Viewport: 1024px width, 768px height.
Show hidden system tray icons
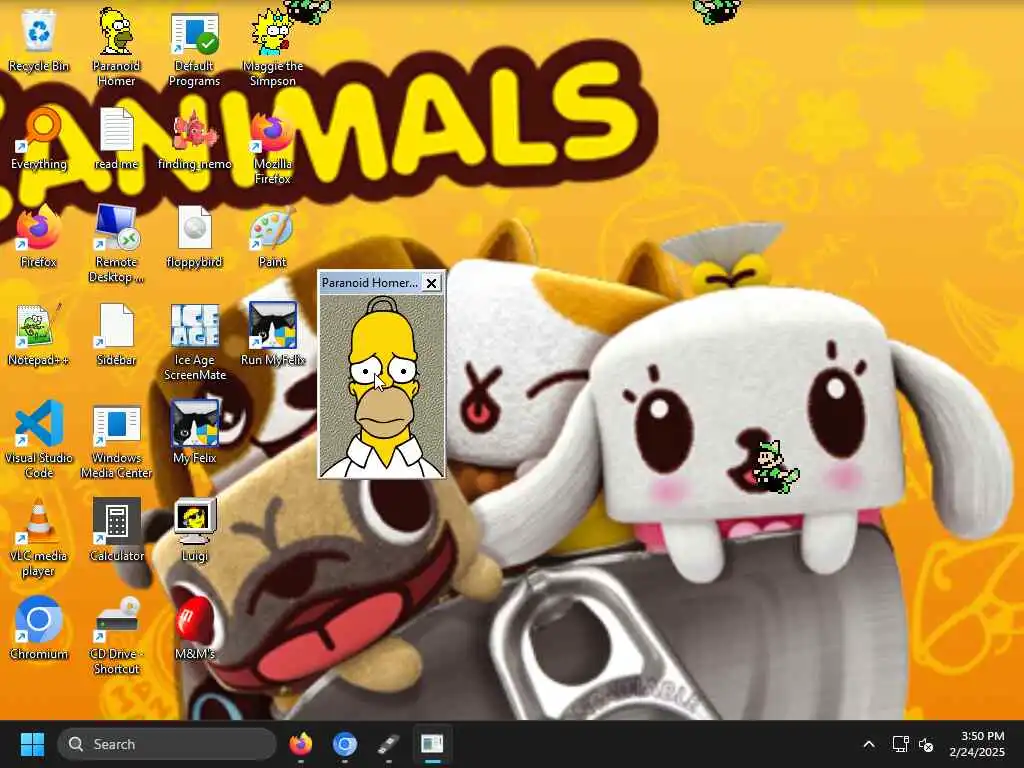[x=869, y=744]
